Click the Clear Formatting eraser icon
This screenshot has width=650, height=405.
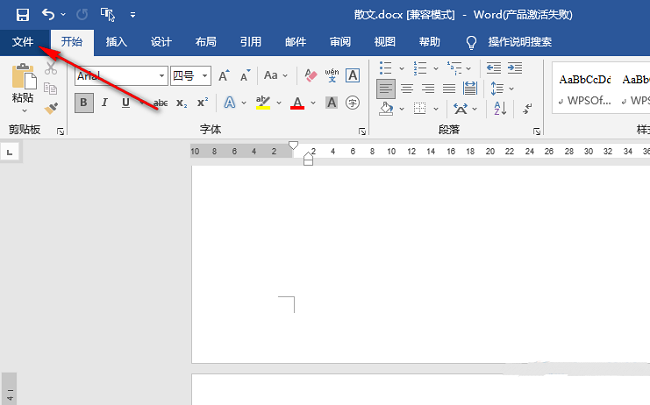(310, 76)
